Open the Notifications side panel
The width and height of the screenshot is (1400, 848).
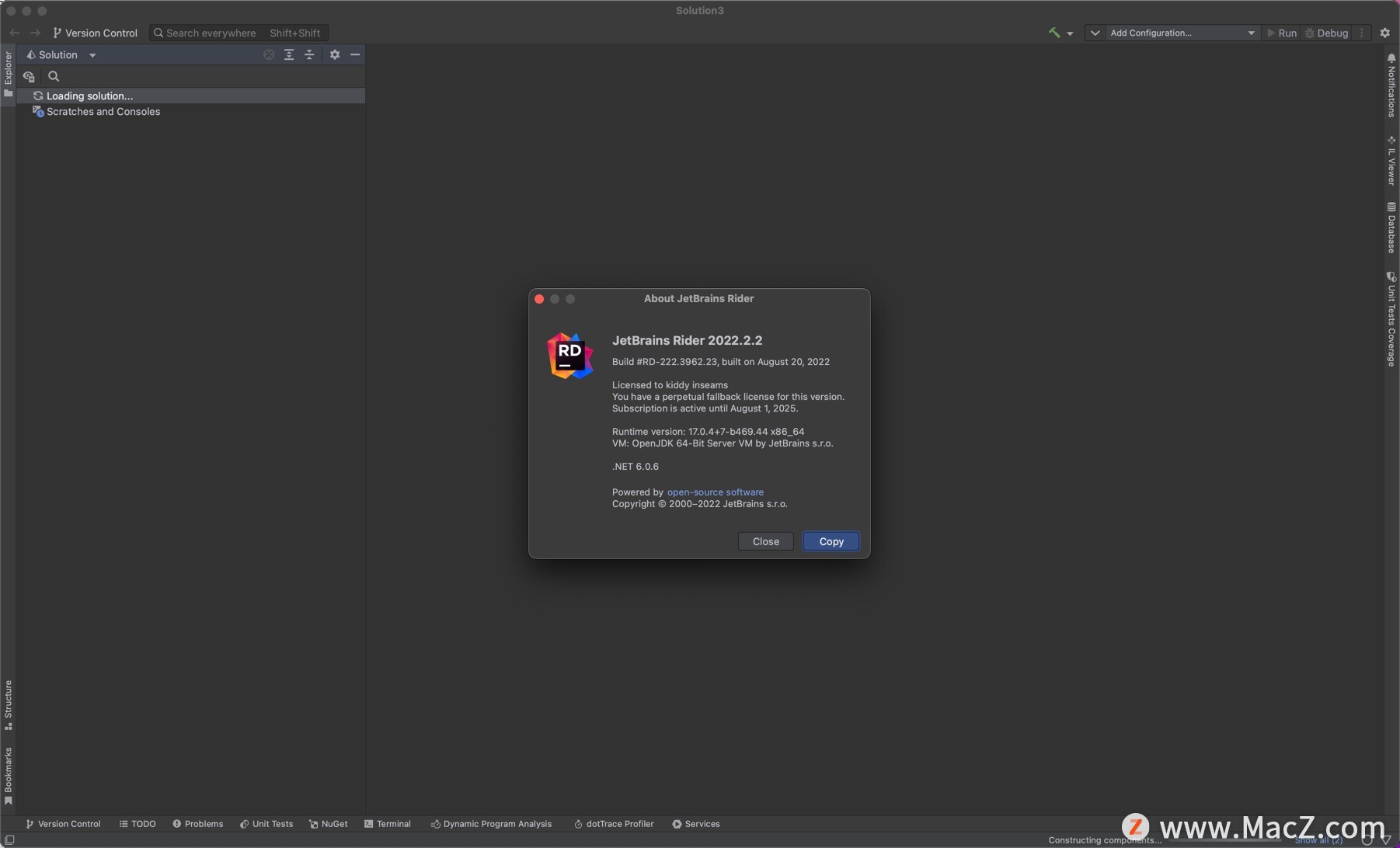[1391, 85]
